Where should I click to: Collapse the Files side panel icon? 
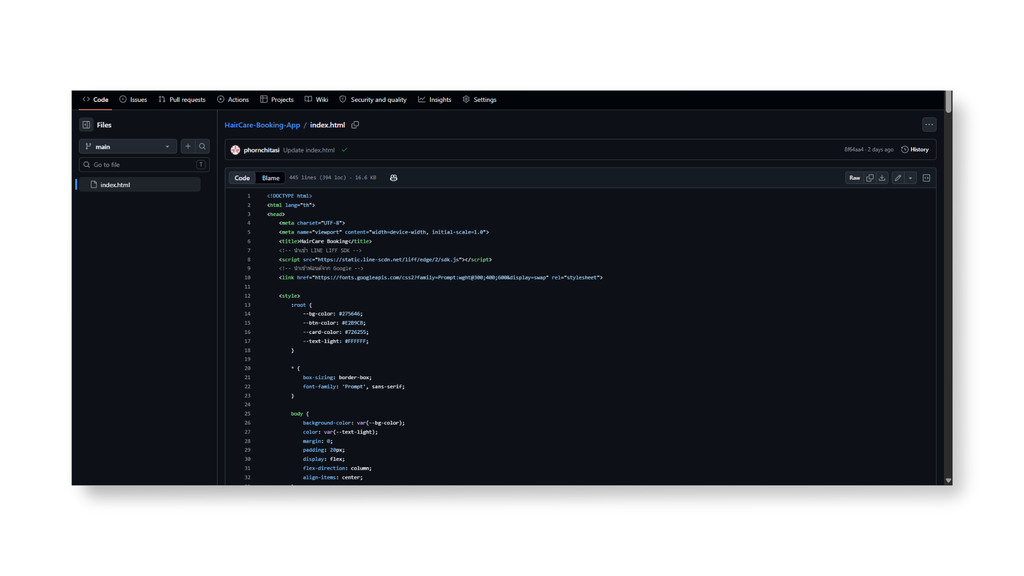pyautogui.click(x=86, y=125)
